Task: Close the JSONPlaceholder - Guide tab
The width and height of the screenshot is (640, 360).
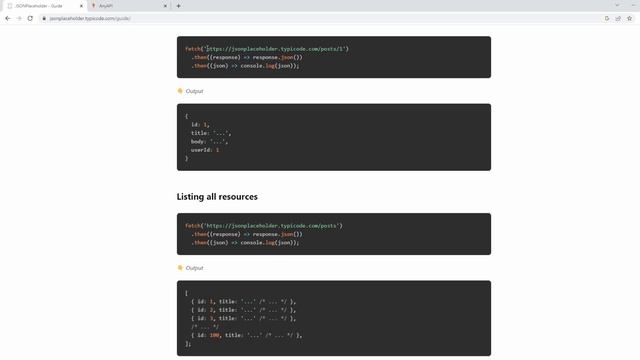Action: [x=81, y=6]
